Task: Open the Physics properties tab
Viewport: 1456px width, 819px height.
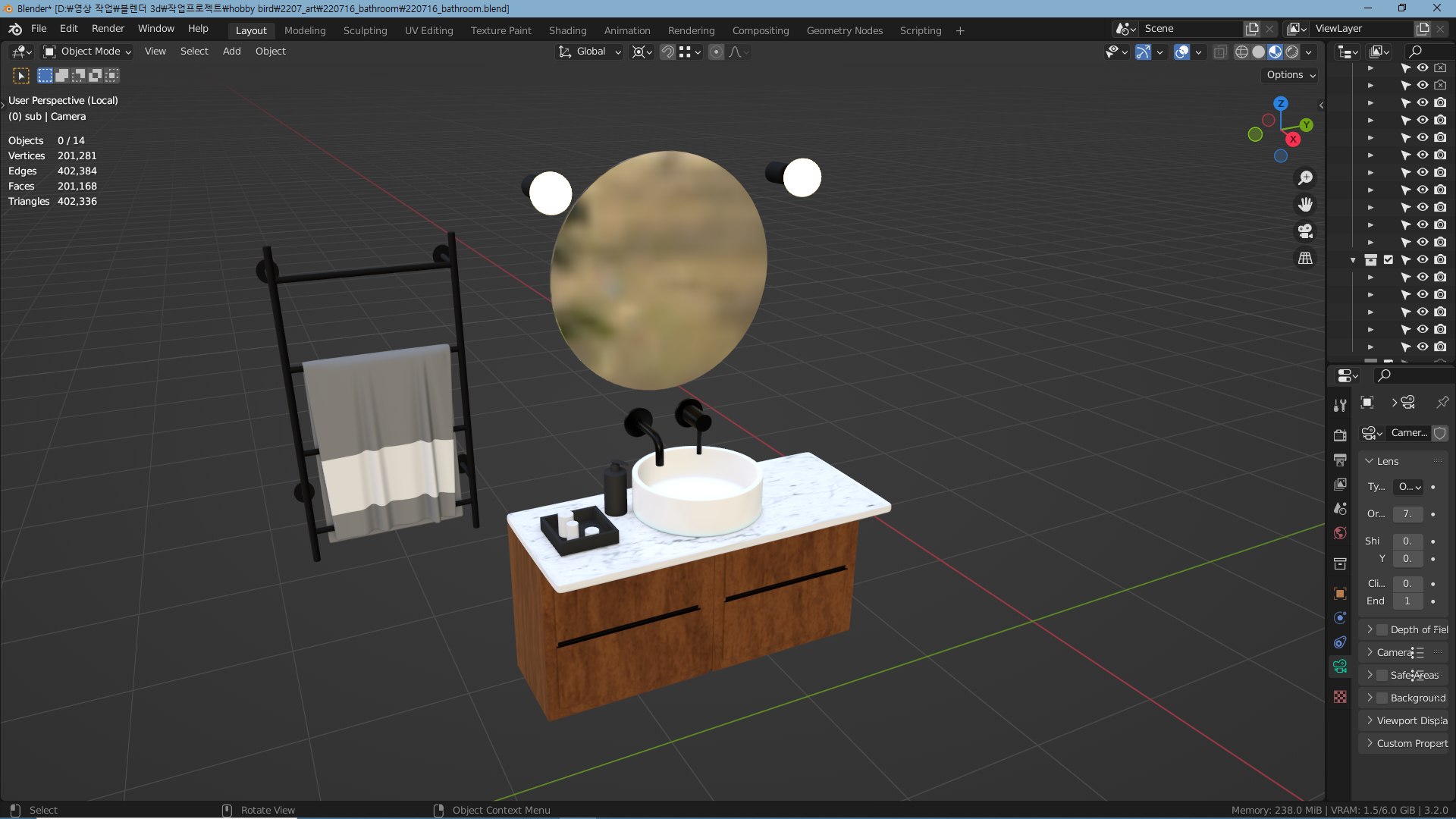Action: tap(1340, 618)
